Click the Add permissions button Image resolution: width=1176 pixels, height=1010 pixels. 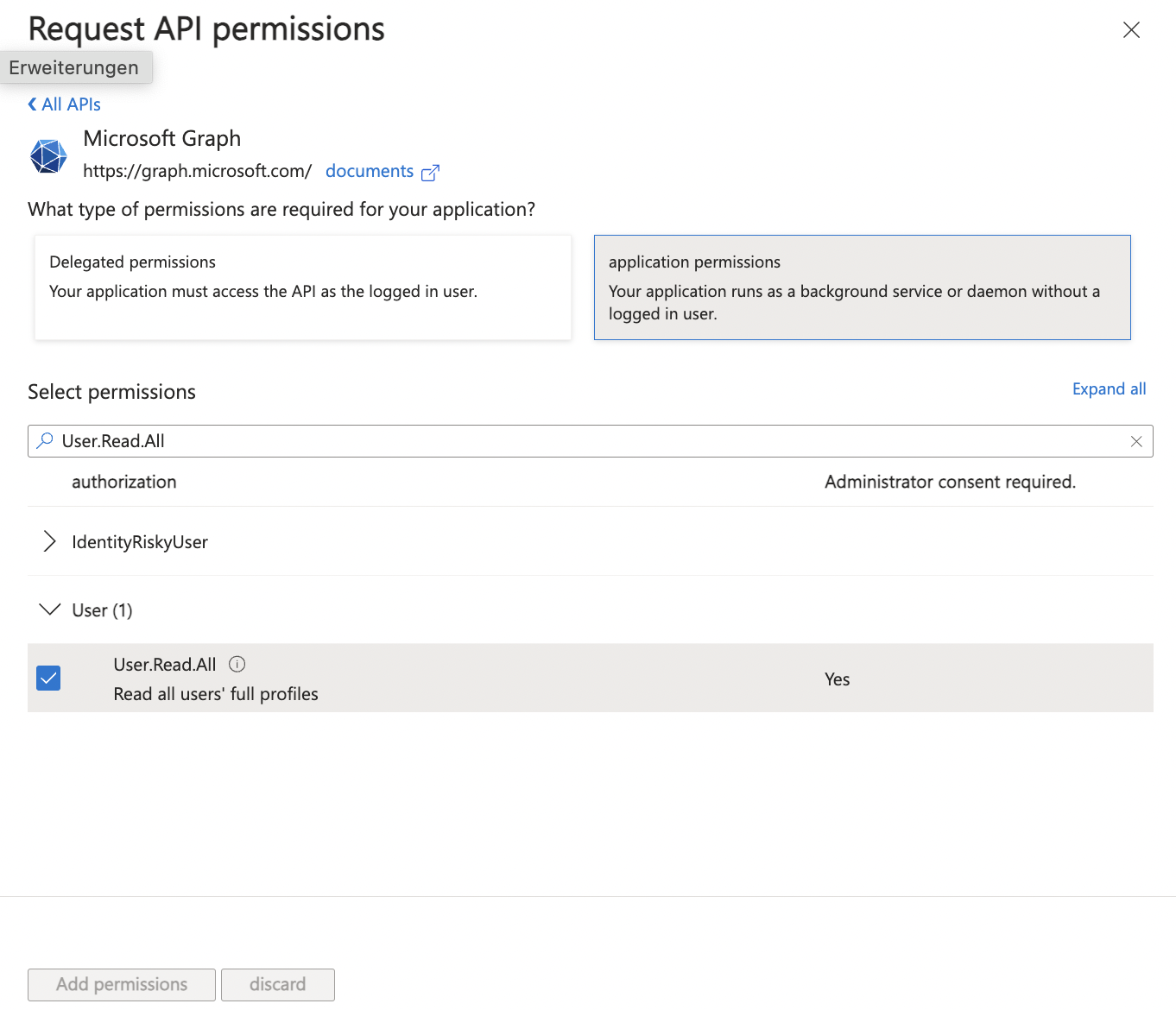coord(122,985)
